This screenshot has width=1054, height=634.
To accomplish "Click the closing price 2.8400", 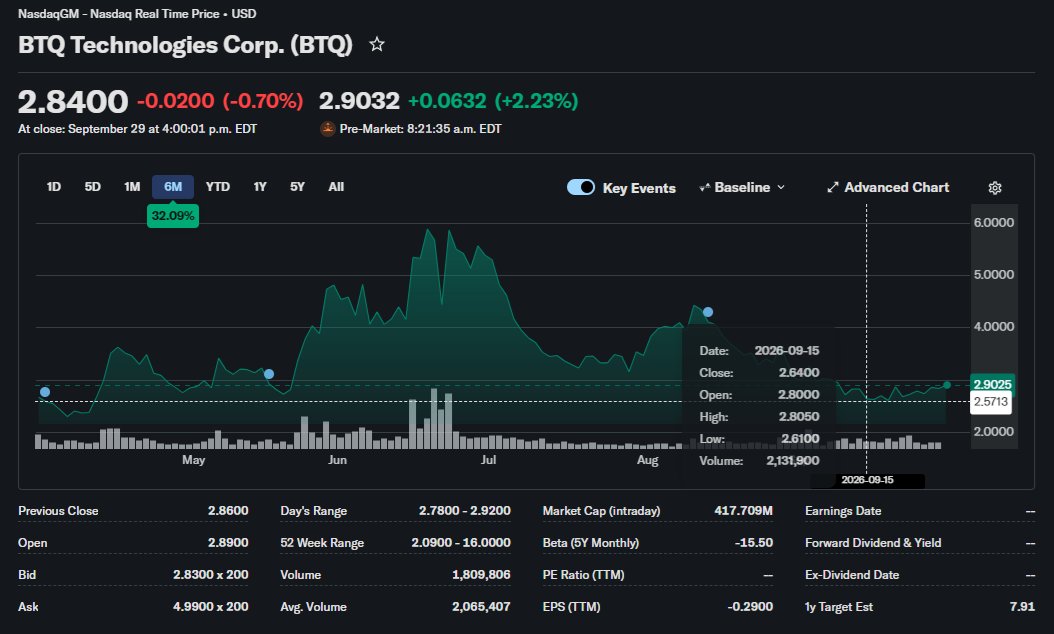I will [x=73, y=102].
